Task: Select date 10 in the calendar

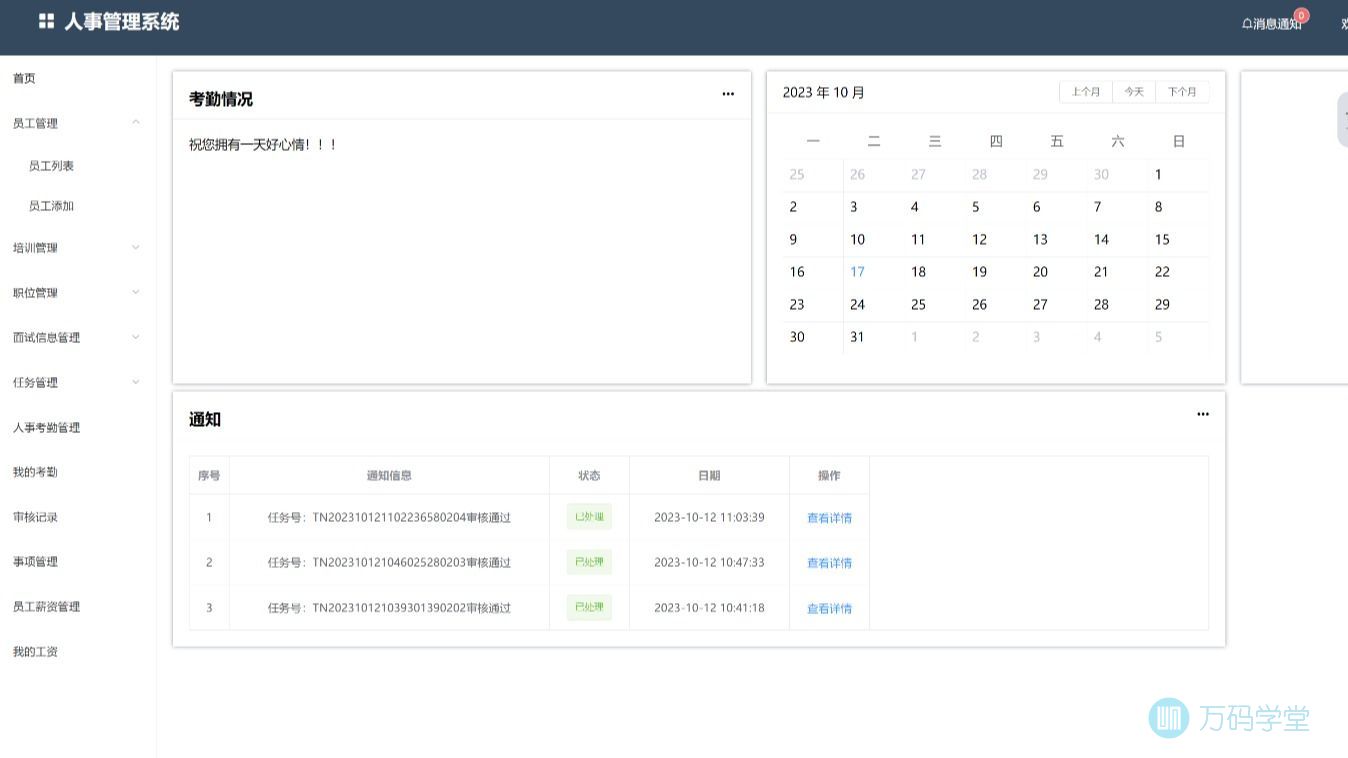Action: [x=857, y=240]
